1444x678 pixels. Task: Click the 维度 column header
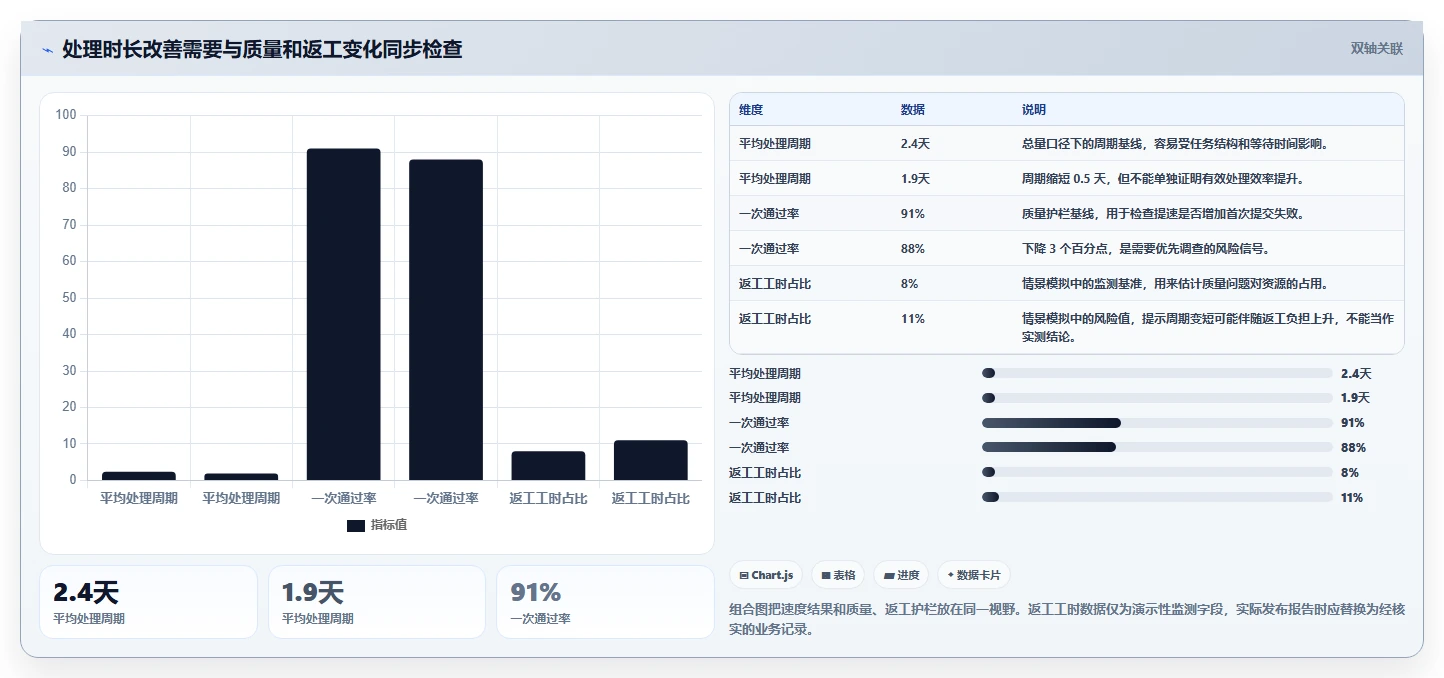point(751,109)
